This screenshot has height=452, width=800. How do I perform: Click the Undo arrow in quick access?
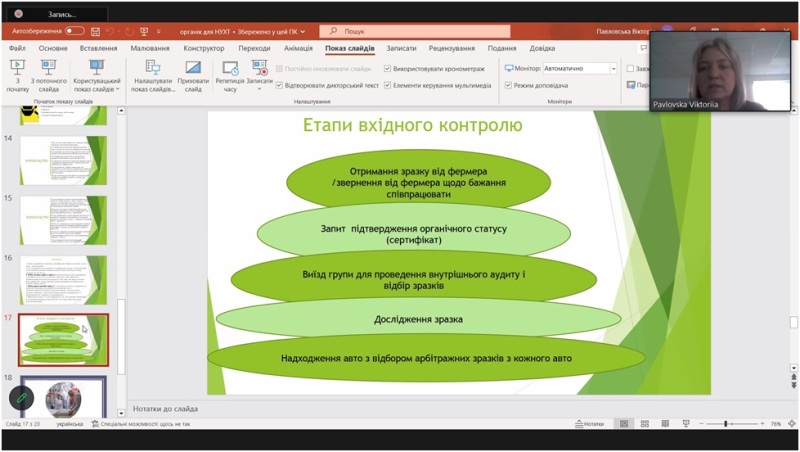pos(110,32)
